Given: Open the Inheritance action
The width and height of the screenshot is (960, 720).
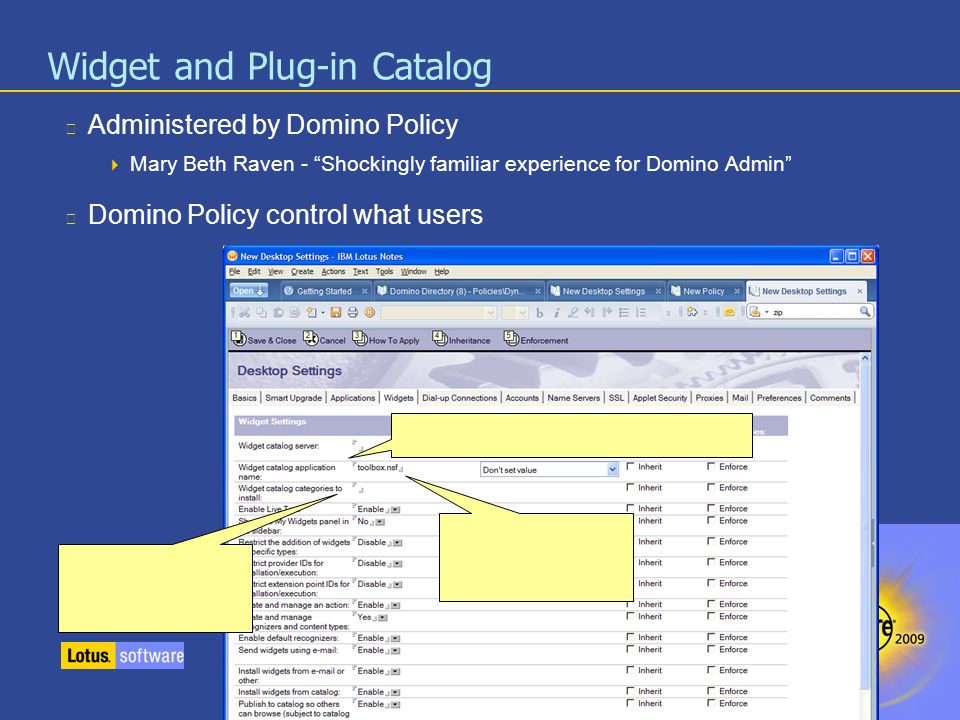Looking at the screenshot, I should point(462,339).
